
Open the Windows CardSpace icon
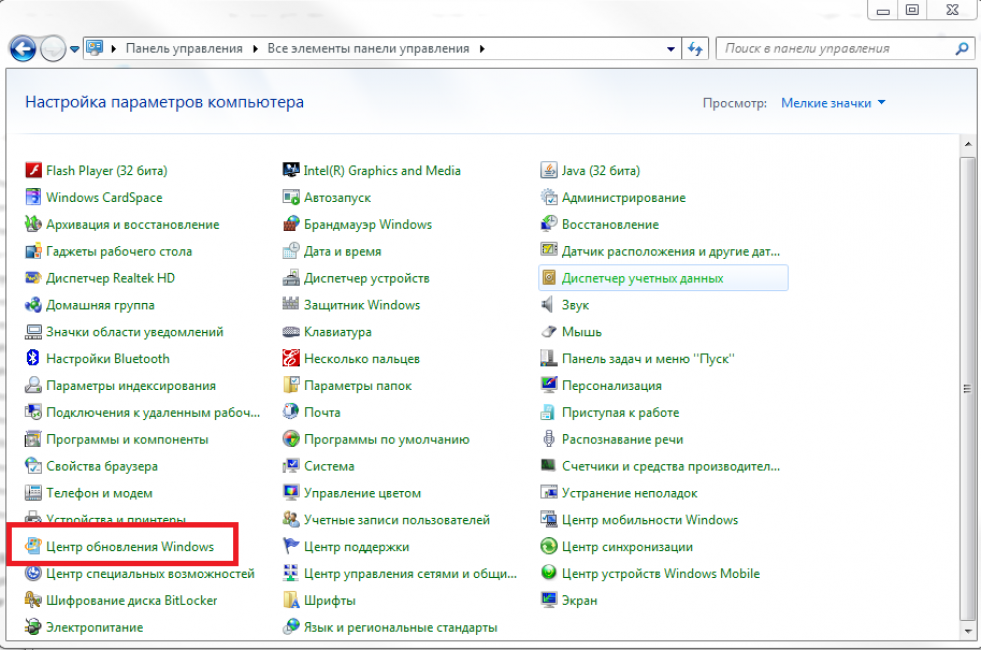[x=33, y=197]
